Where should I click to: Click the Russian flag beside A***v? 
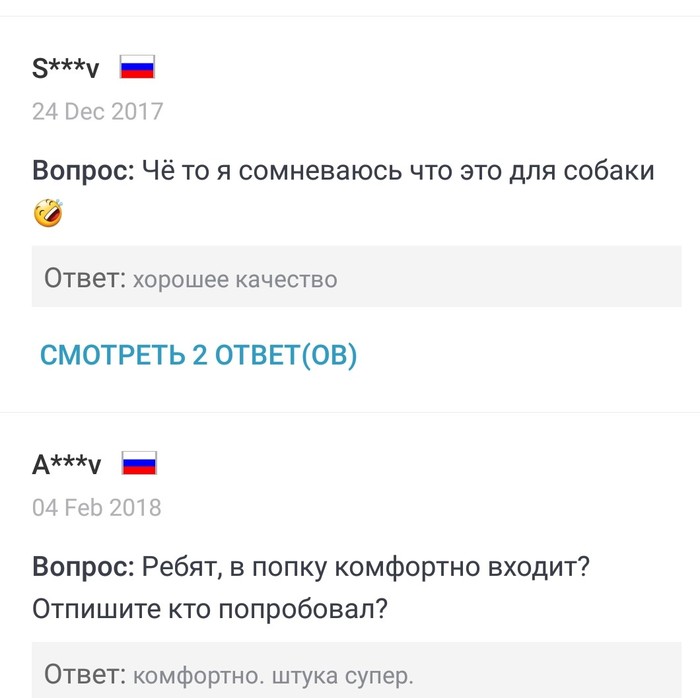pyautogui.click(x=139, y=464)
